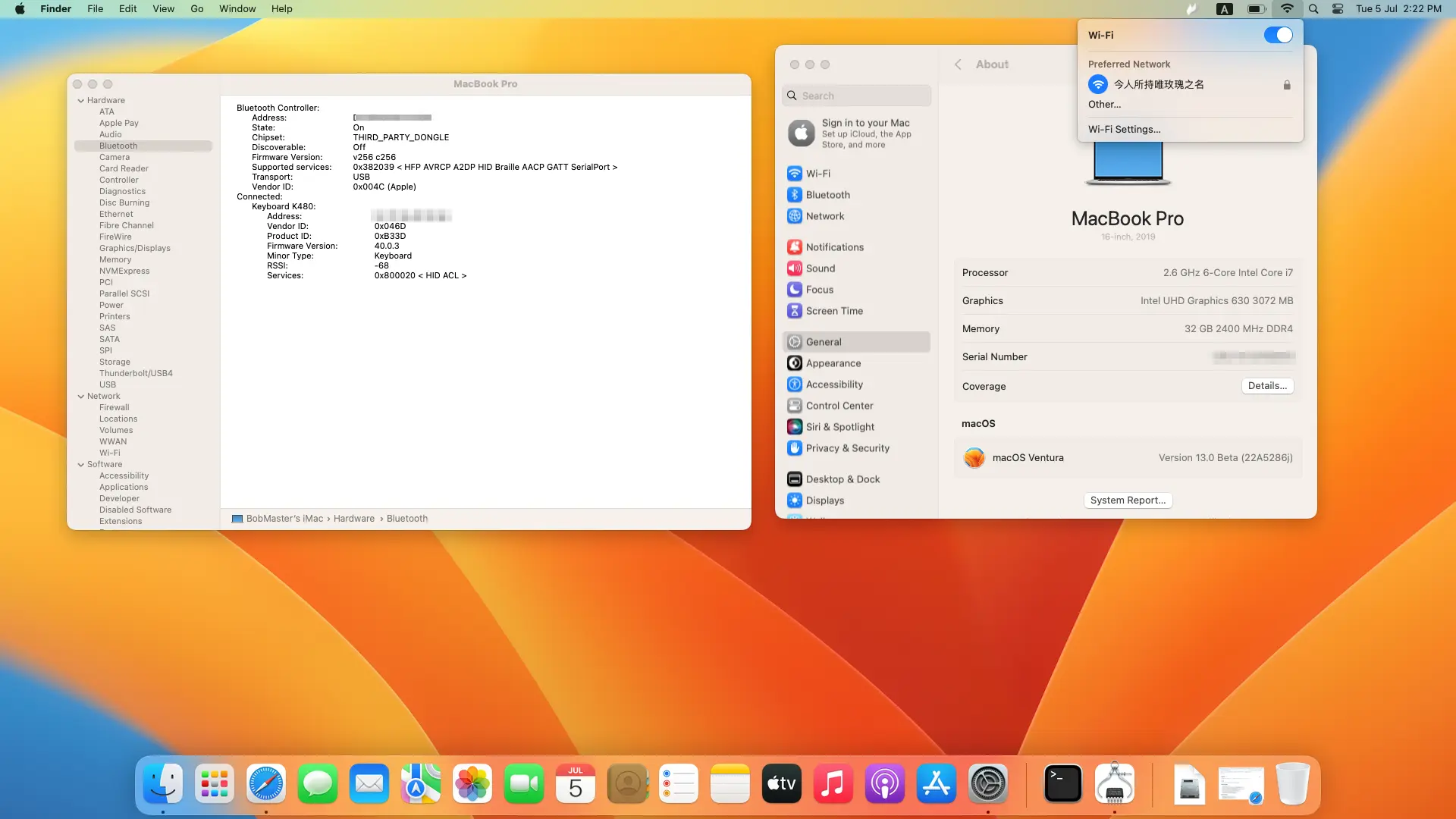Screen dimensions: 1456x819
Task: Open Accessibility in System Settings sidebar
Action: tap(856, 384)
